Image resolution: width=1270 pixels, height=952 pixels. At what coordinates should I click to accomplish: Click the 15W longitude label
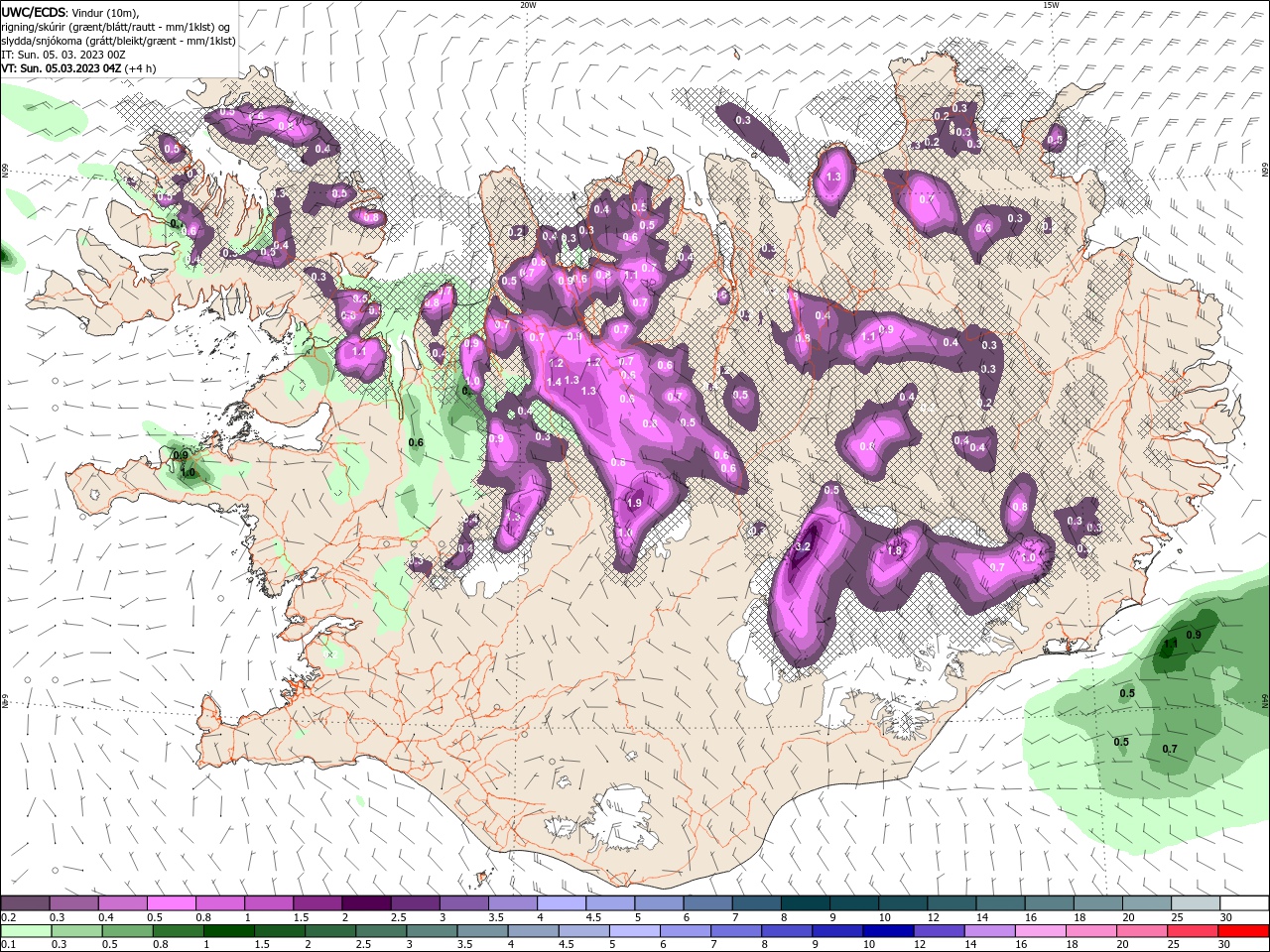1051,5
